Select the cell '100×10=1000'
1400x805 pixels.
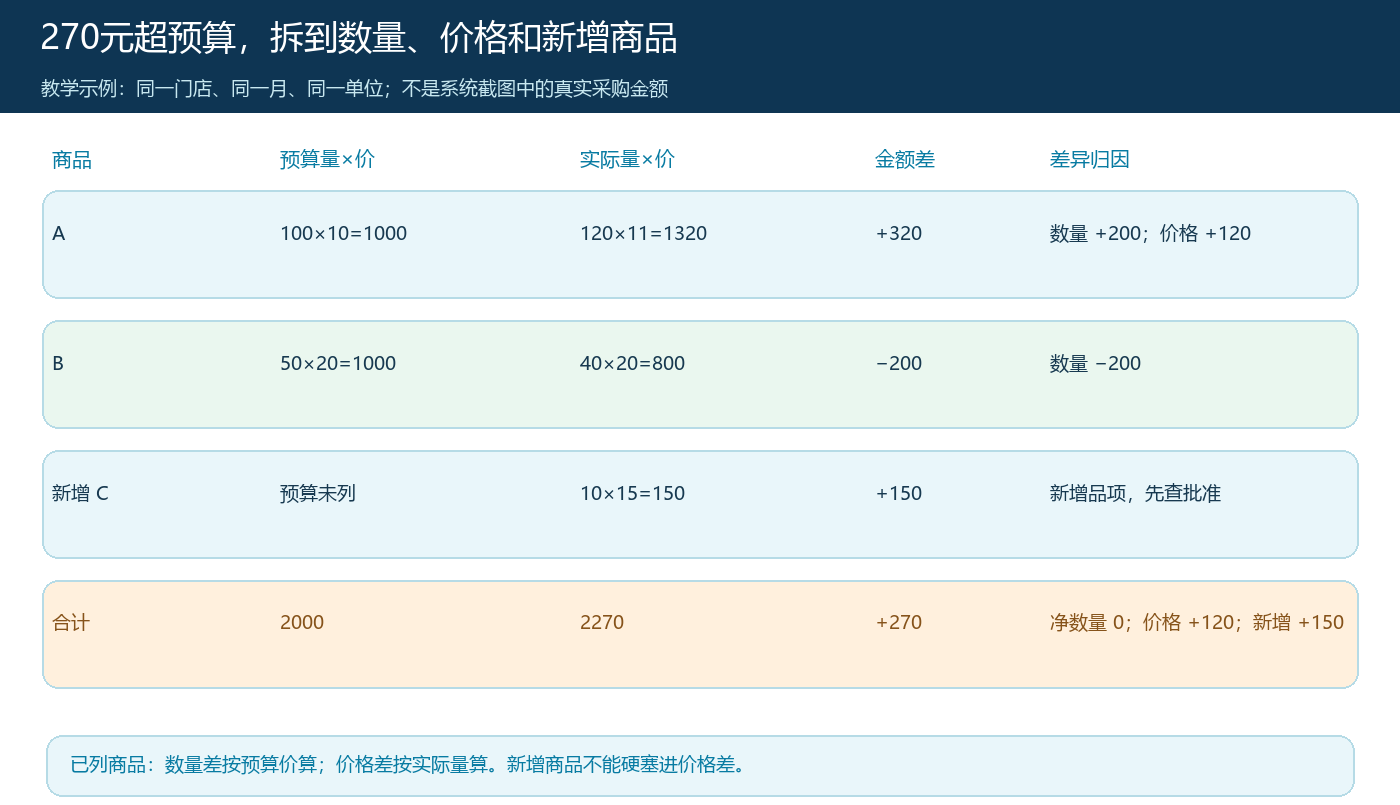coord(343,234)
